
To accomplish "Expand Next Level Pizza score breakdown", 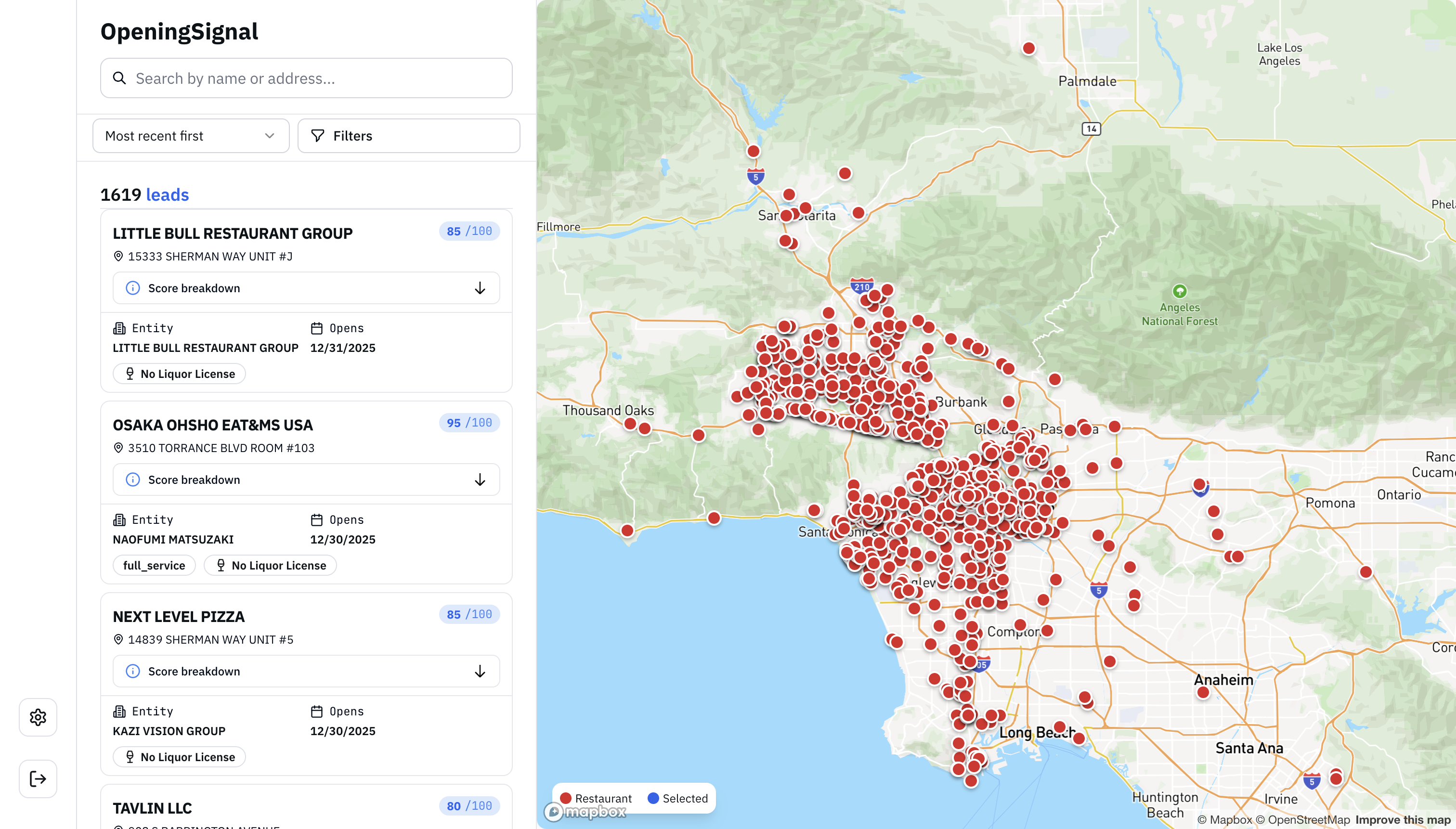I will point(480,671).
